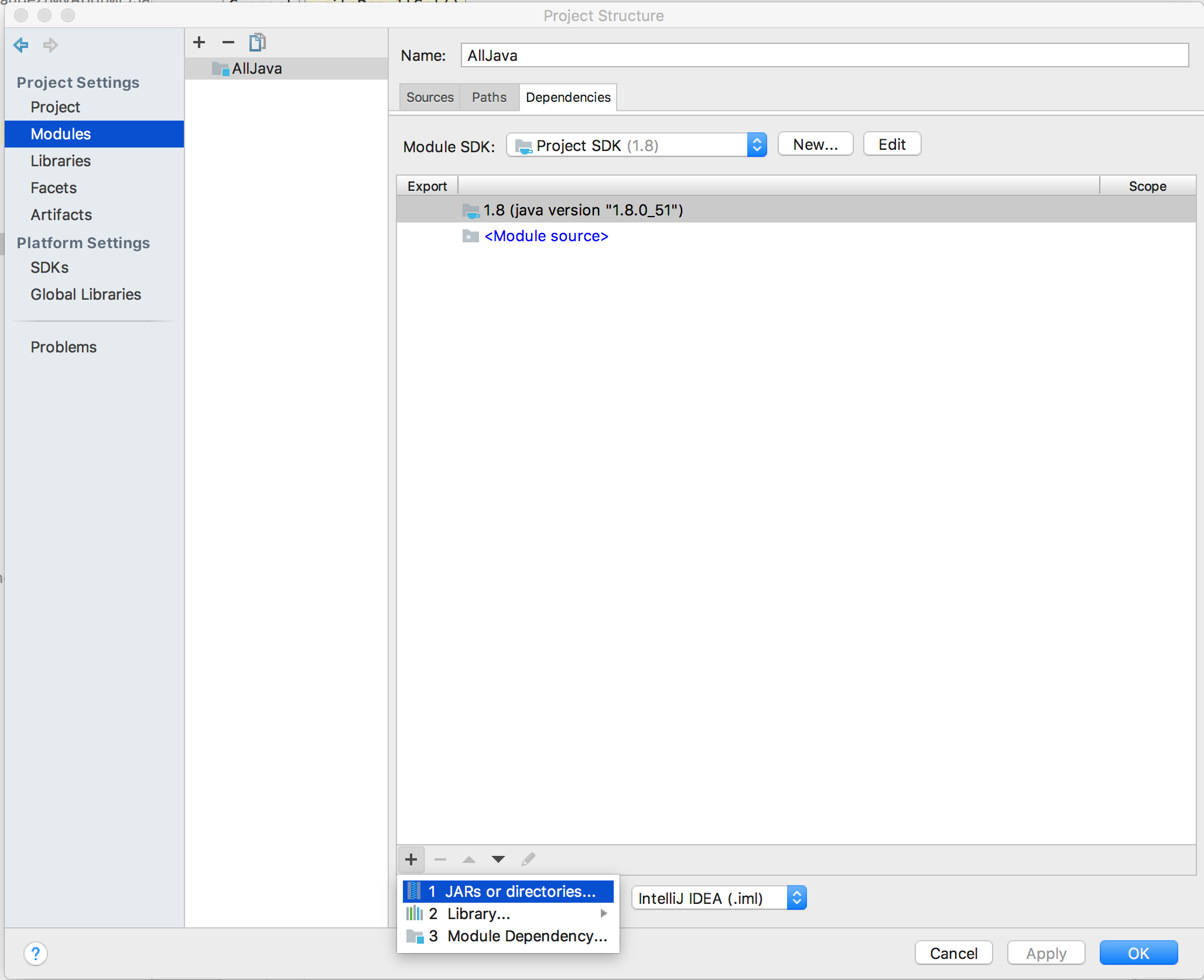Screen dimensions: 1204x980
Task: Select the <Module source> row
Action: [x=796, y=236]
